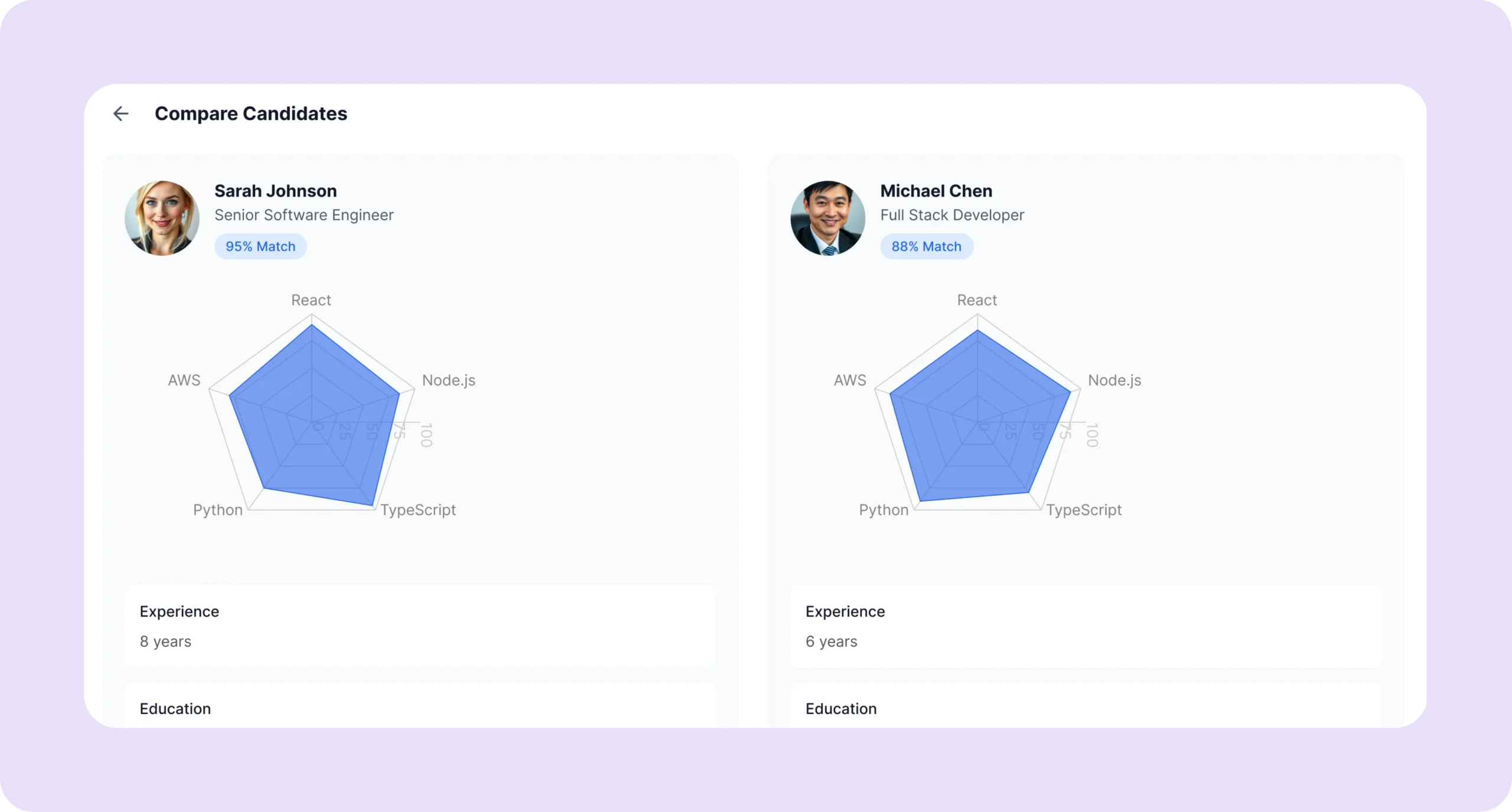Click Sarah's Experience card showing 8 years
This screenshot has width=1512, height=812.
coord(420,626)
